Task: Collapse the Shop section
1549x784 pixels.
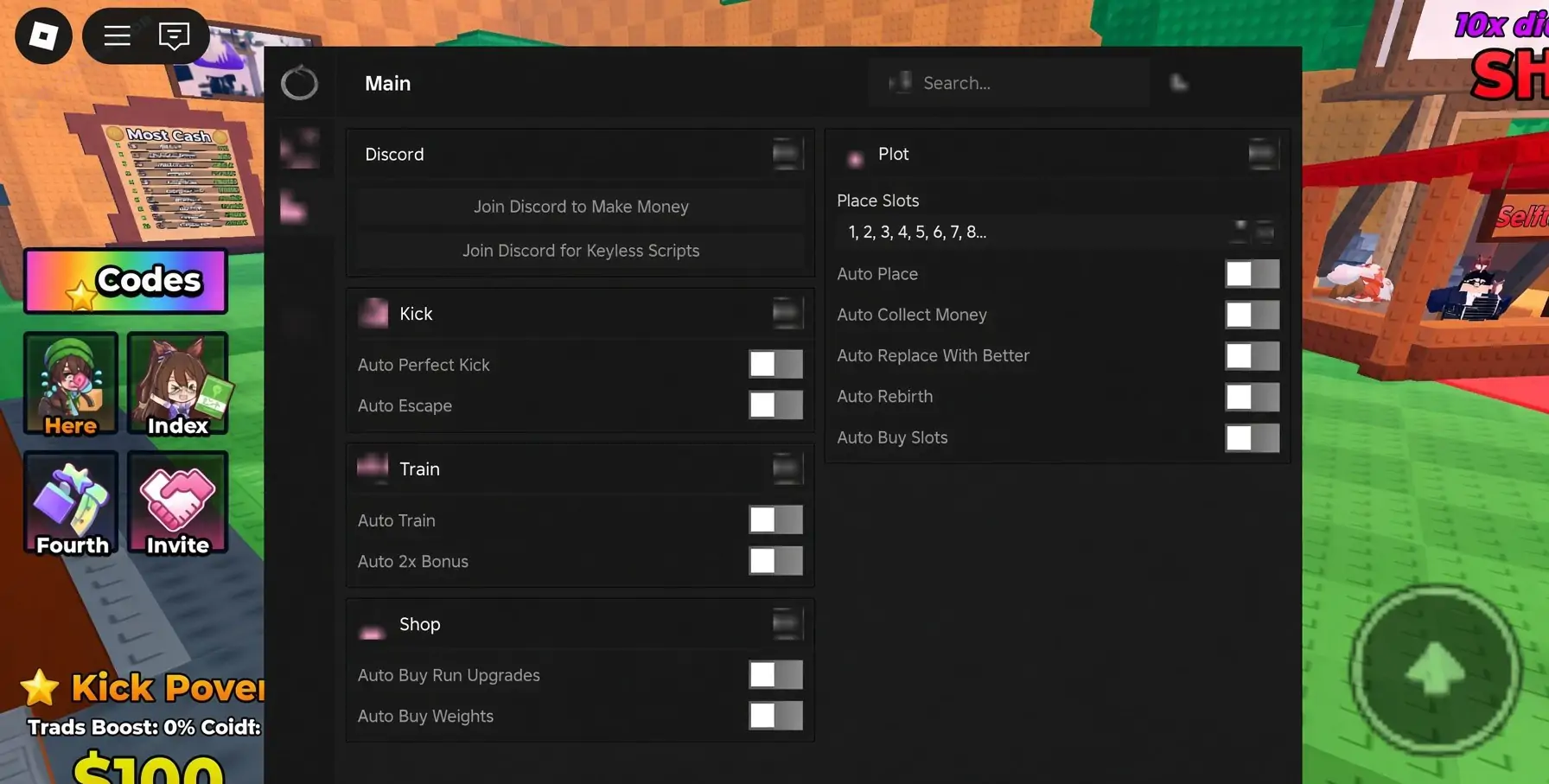Action: (x=787, y=623)
